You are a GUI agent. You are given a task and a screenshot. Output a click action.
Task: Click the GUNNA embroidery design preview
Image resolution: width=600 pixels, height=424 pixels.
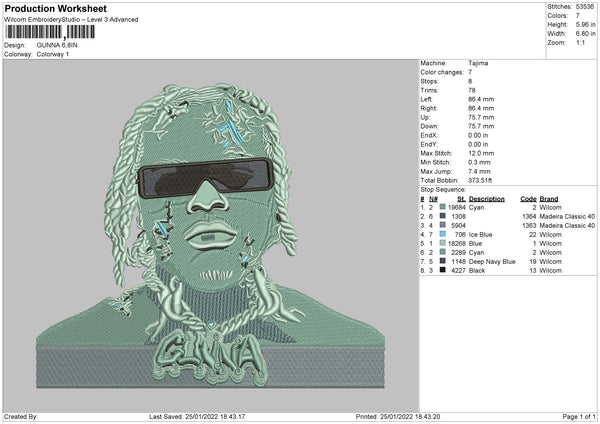coord(210,236)
